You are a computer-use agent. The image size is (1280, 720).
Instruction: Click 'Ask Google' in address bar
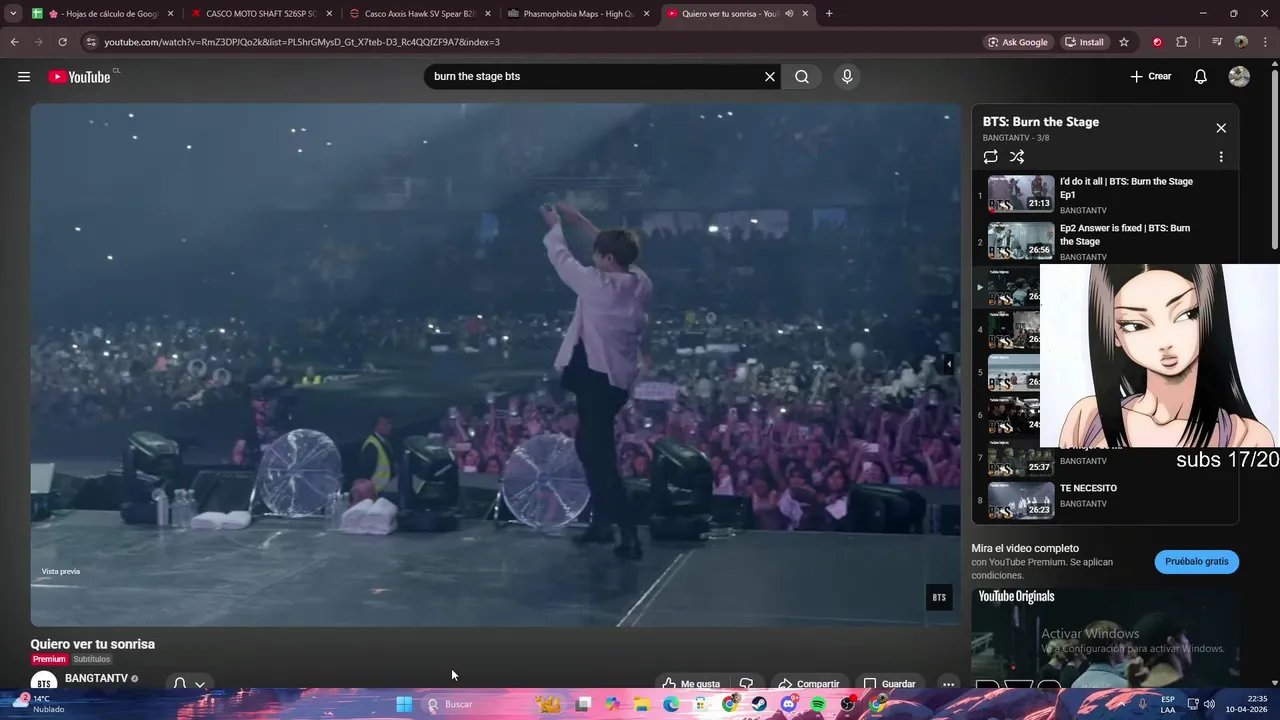(1018, 42)
